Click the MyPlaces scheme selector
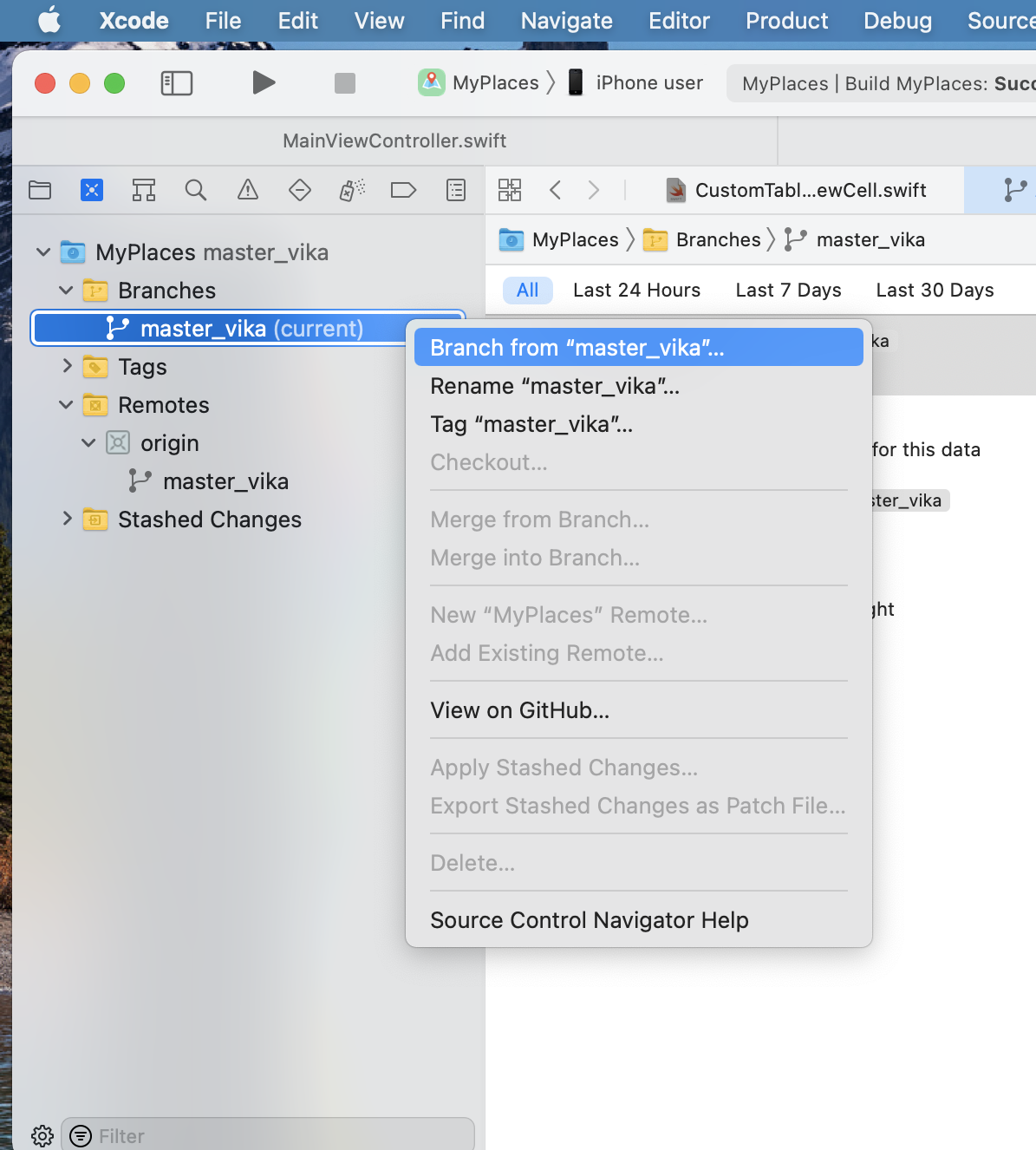The image size is (1036, 1150). point(479,82)
